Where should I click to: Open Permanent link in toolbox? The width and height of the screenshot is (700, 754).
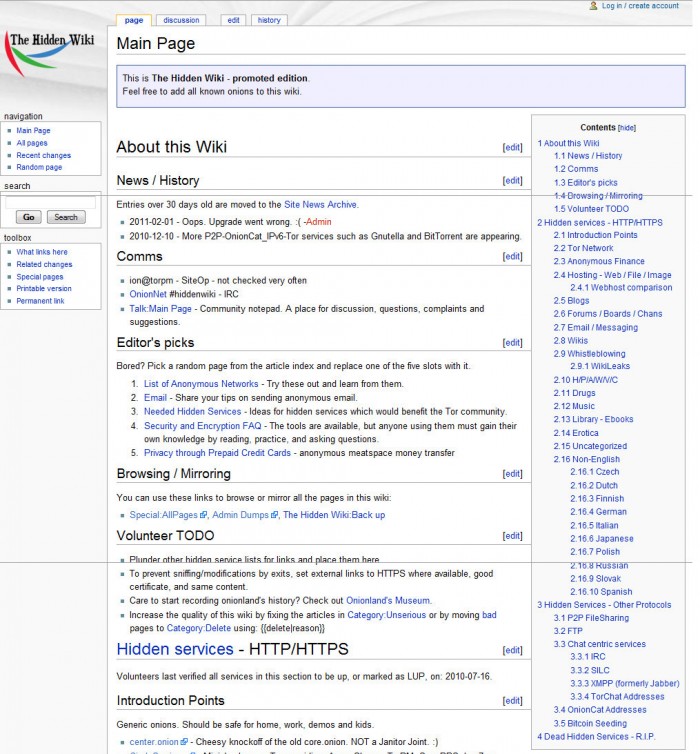[40, 301]
